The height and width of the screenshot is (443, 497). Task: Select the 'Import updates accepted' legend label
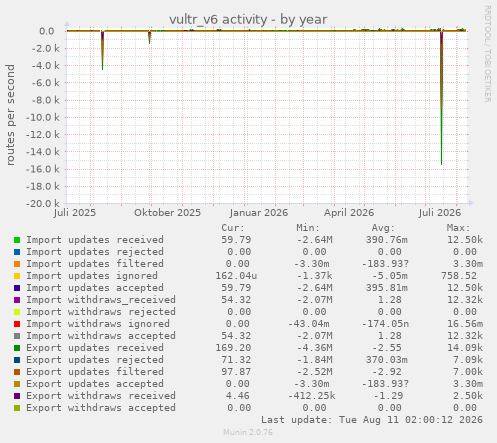(95, 288)
